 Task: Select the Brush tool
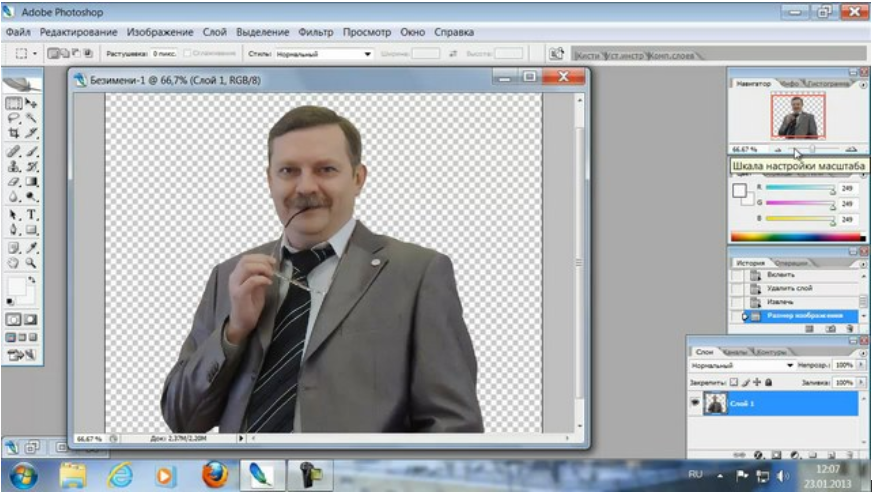click(x=31, y=152)
